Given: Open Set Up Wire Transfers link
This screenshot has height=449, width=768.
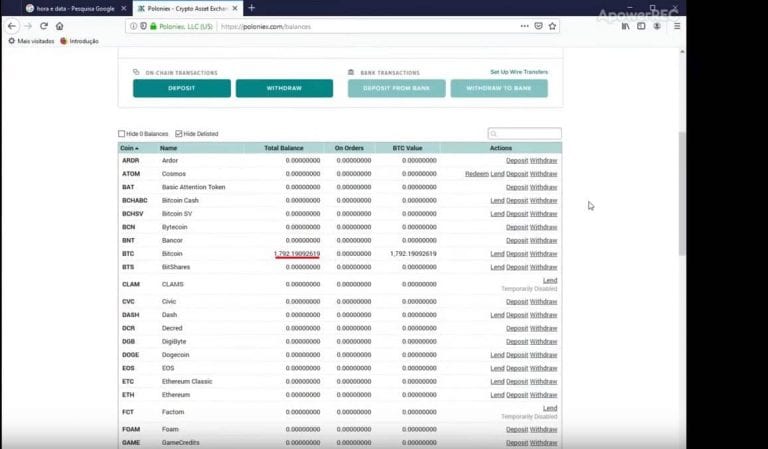Looking at the screenshot, I should tap(519, 72).
